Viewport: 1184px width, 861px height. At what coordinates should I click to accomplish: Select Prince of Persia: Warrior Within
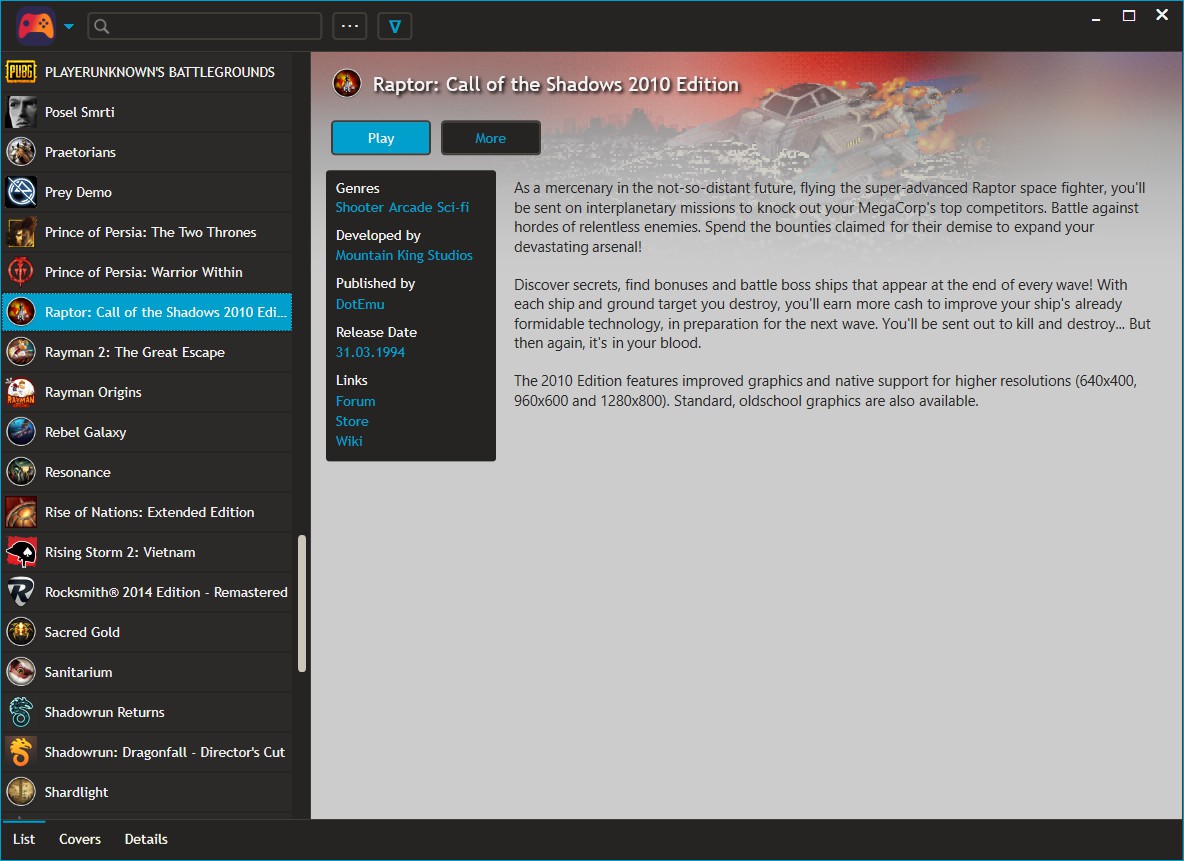[147, 272]
